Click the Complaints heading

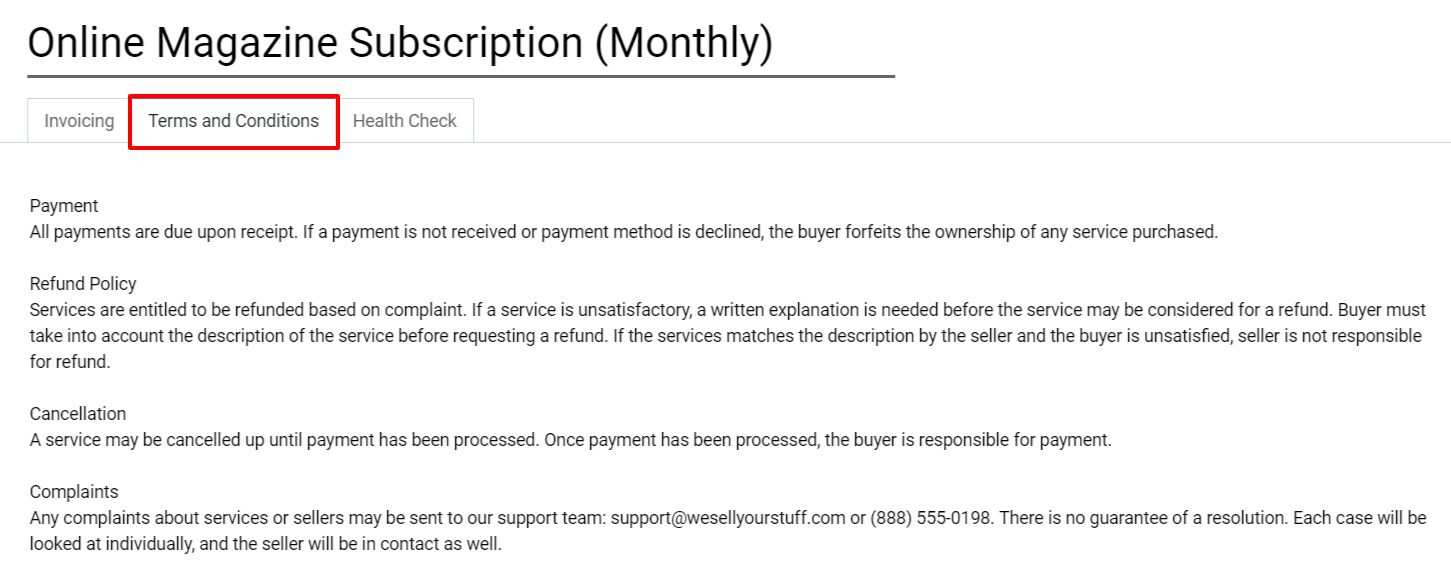click(73, 491)
